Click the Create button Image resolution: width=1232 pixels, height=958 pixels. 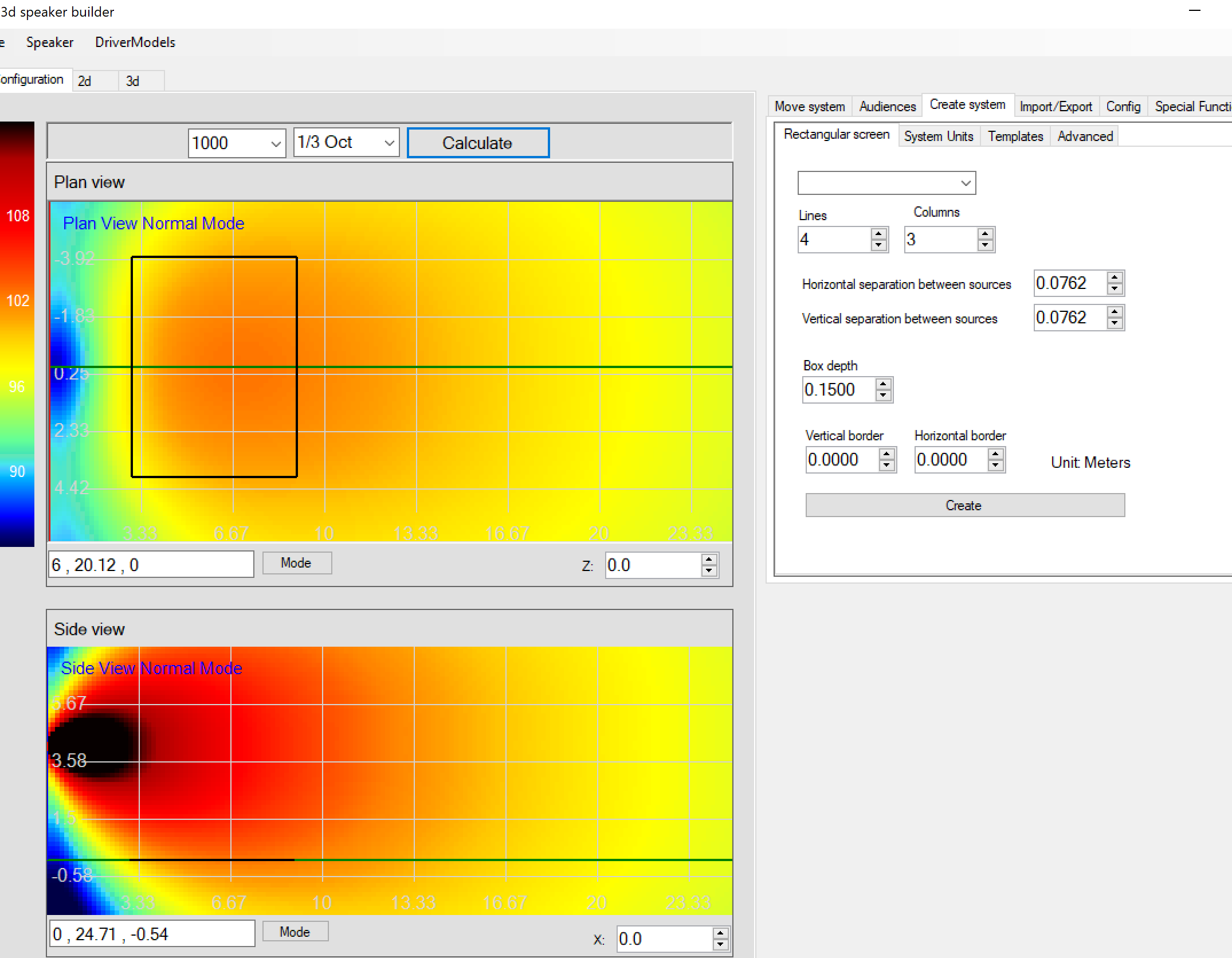[x=964, y=505]
